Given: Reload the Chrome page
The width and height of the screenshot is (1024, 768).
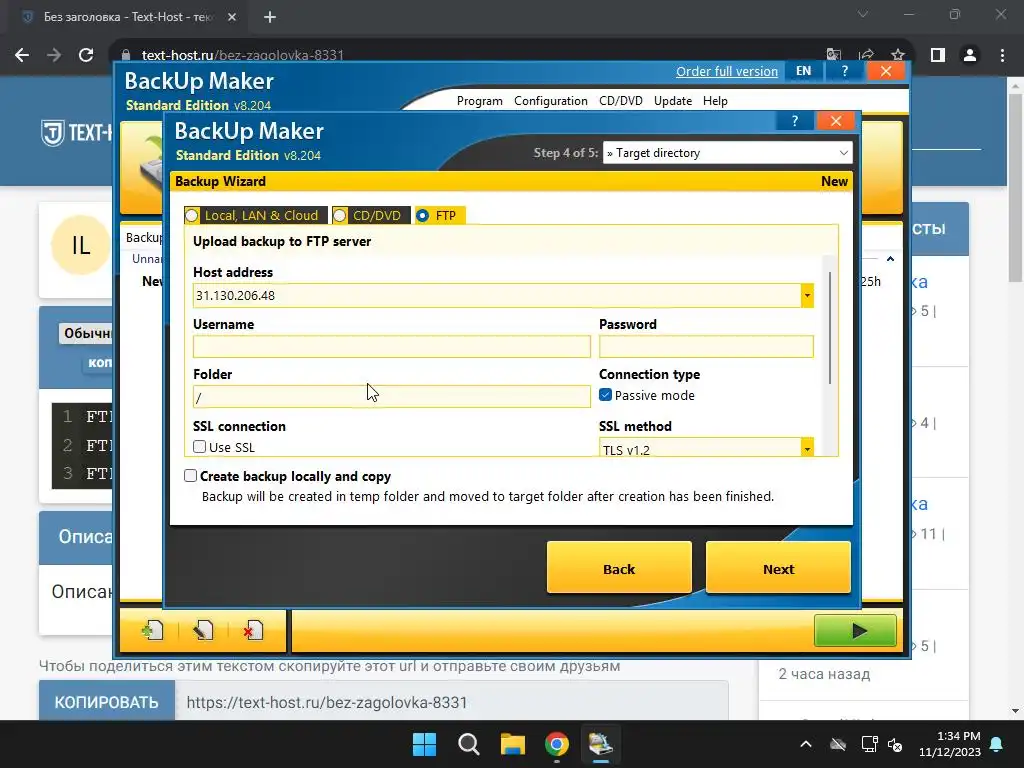Looking at the screenshot, I should click(86, 55).
